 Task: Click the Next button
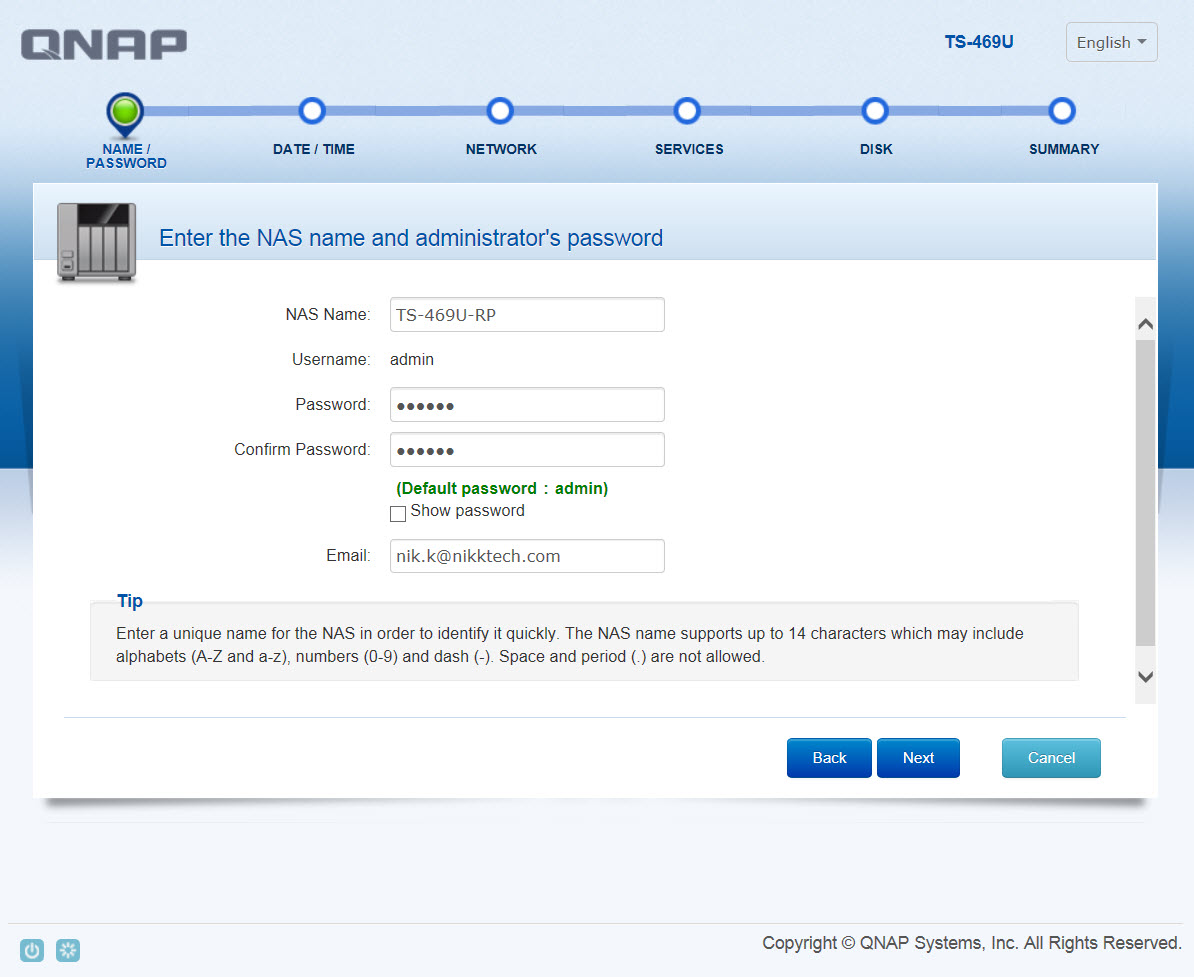[x=918, y=758]
